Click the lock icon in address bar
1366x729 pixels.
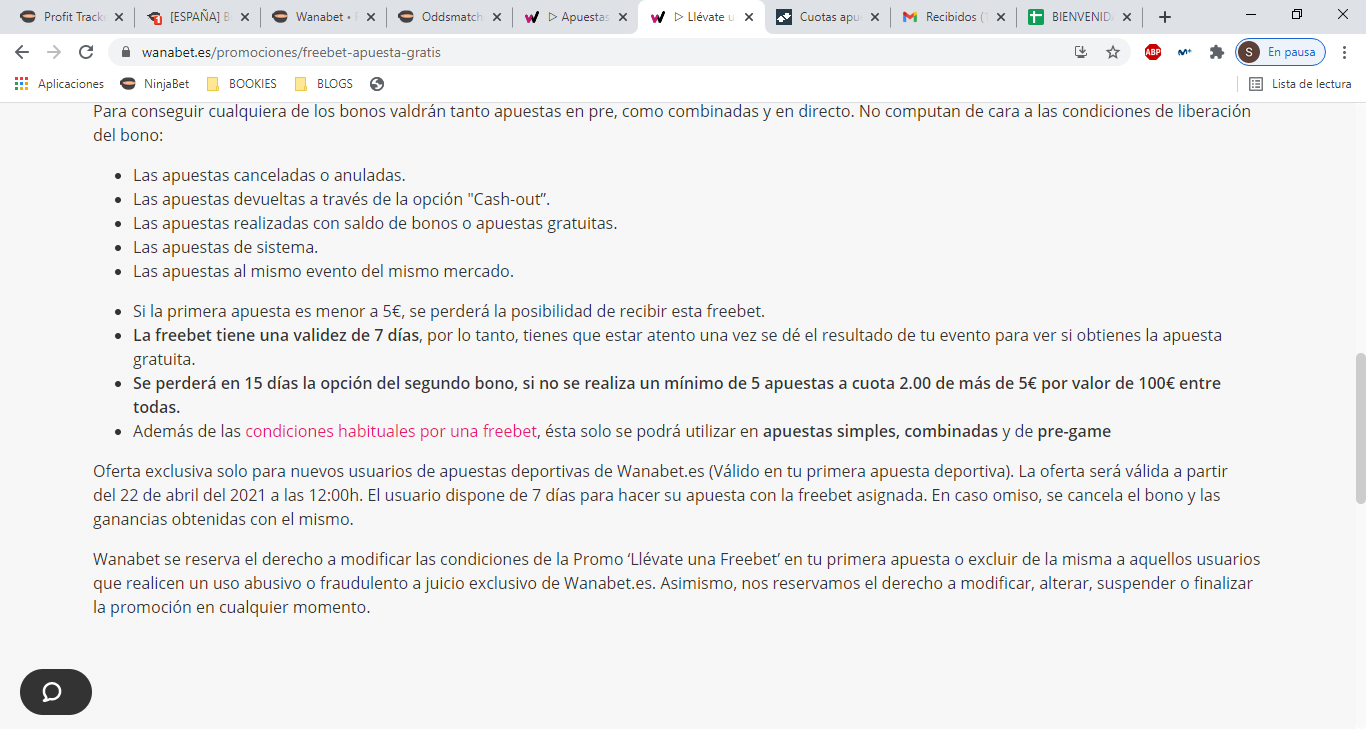click(x=127, y=52)
